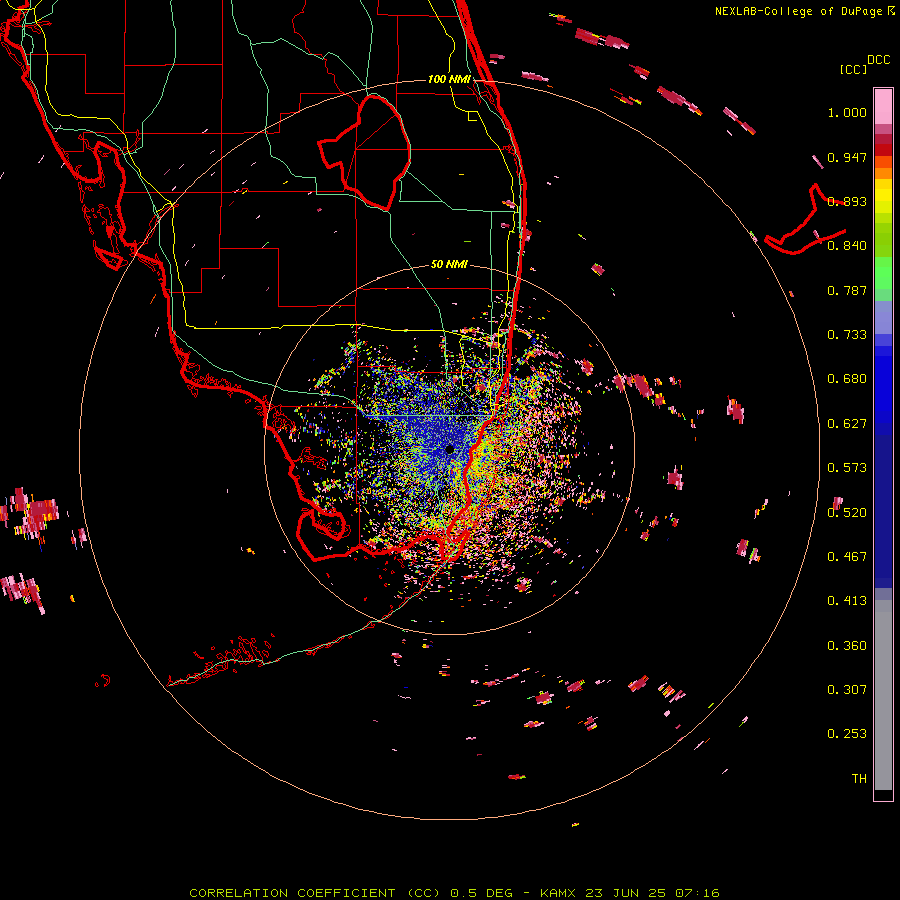Click the Correlation Coefficient KAMX caption text
This screenshot has height=900, width=900.
point(454,893)
